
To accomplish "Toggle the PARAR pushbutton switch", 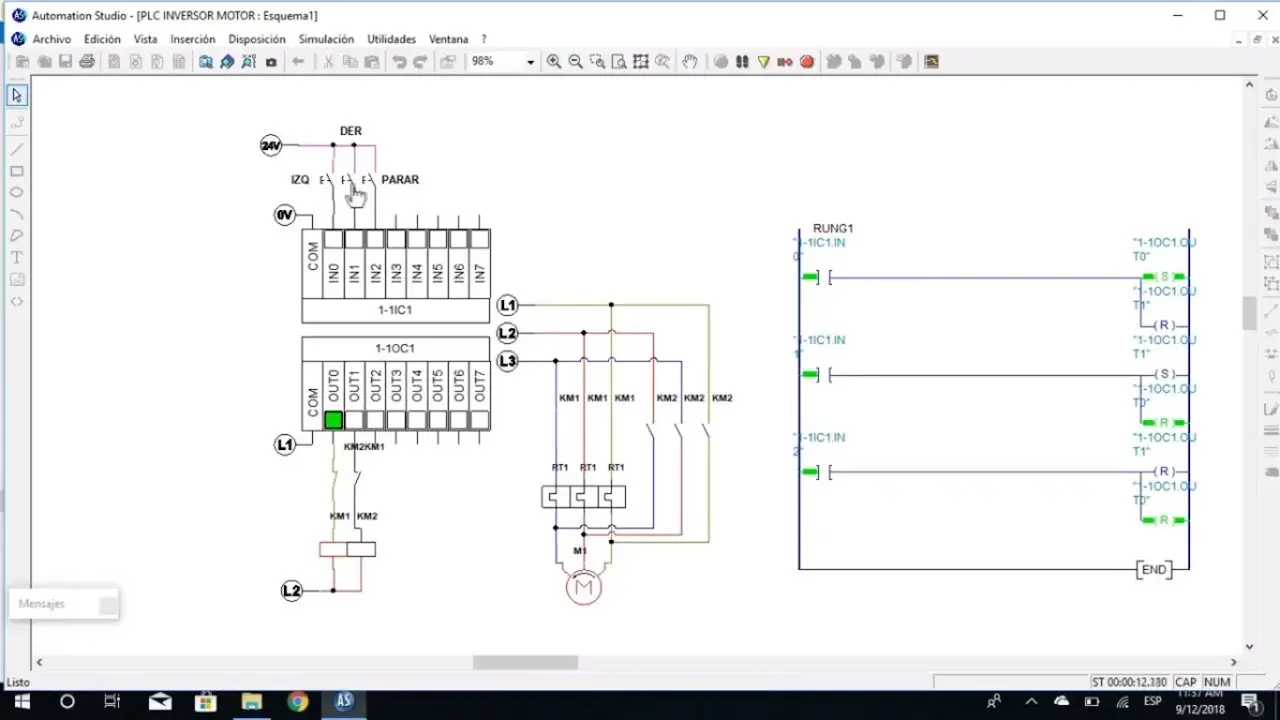I will tap(370, 180).
